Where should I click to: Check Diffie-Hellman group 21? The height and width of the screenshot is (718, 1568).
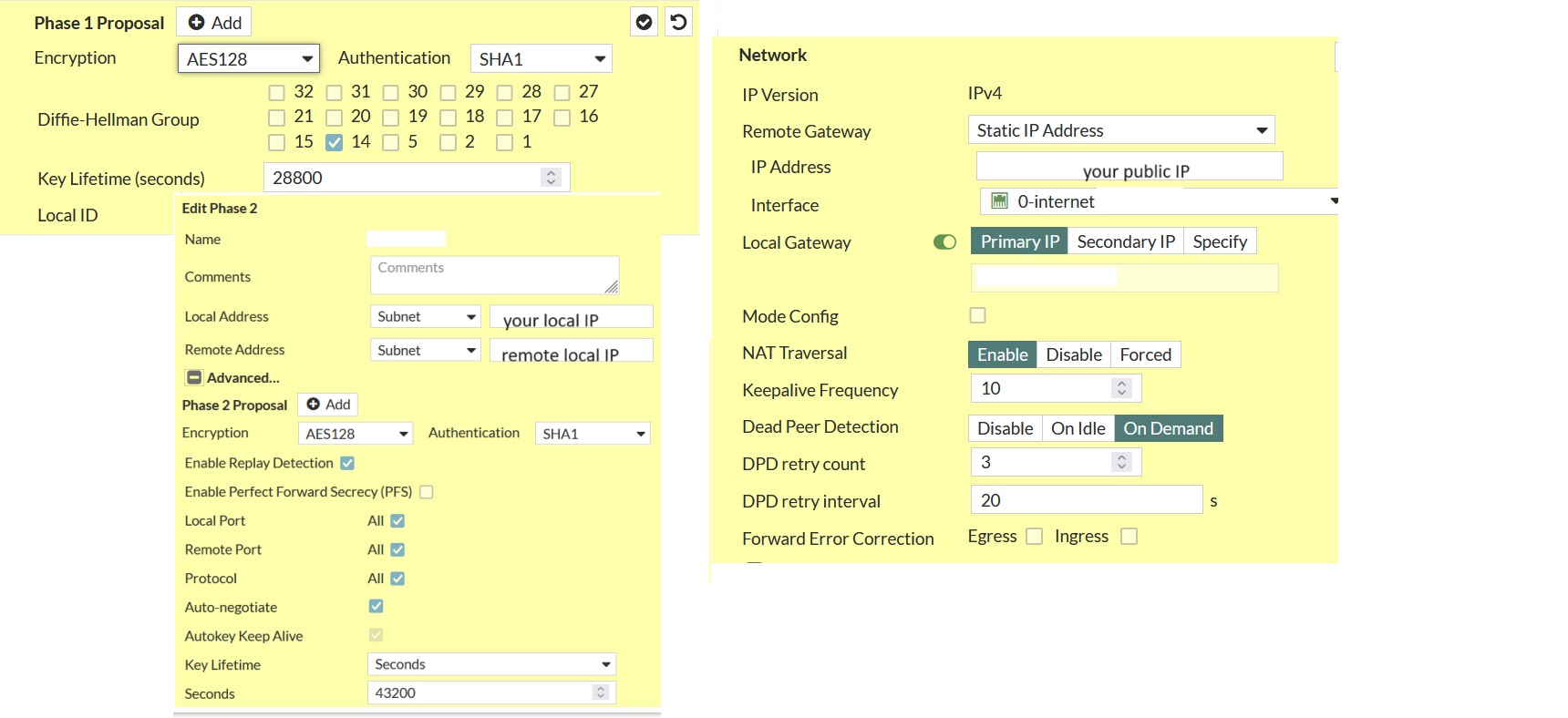(x=276, y=118)
